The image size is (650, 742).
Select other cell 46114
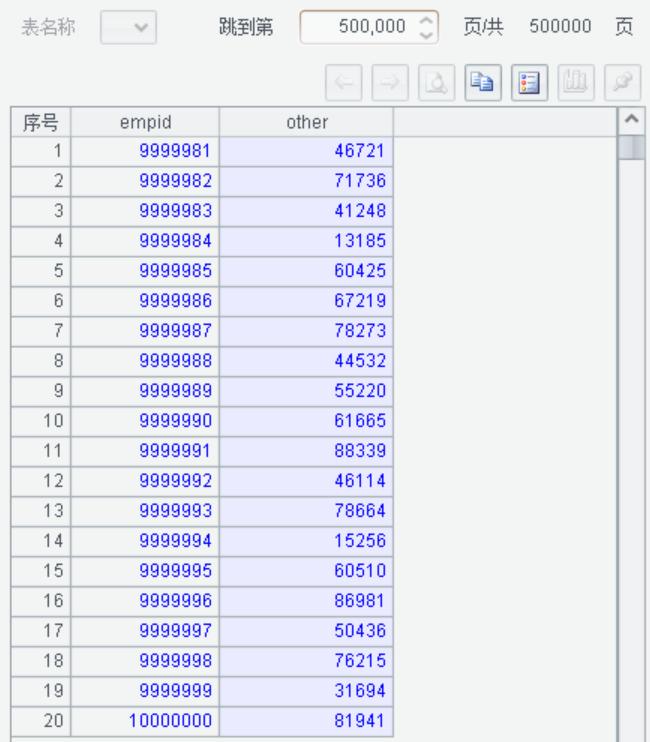coord(307,481)
